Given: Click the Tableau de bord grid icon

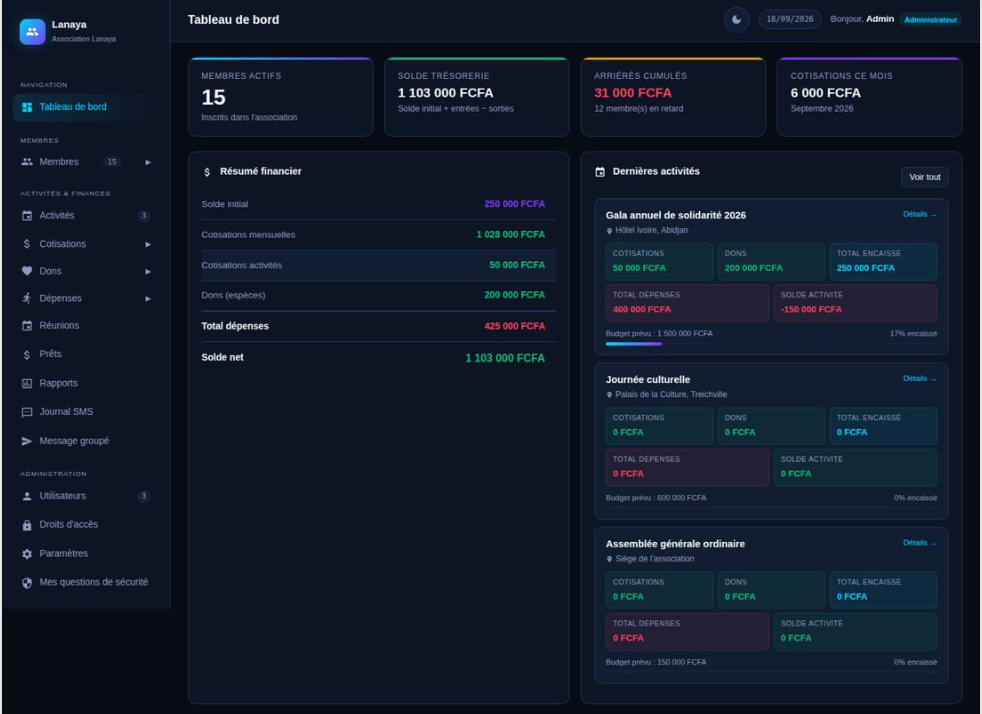Looking at the screenshot, I should (27, 107).
